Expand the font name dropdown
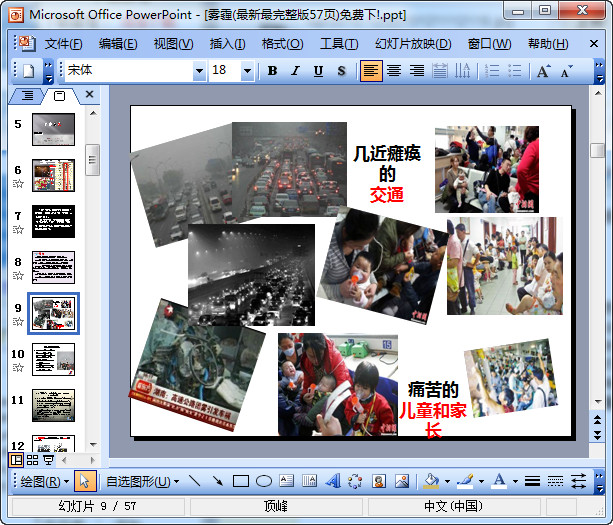This screenshot has height=525, width=613. point(198,71)
